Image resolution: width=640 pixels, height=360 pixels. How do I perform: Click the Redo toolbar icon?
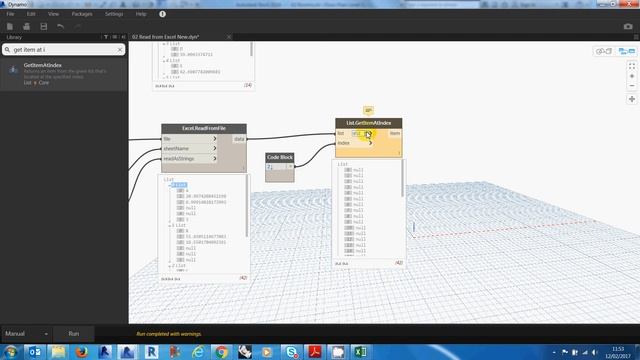pyautogui.click(x=78, y=27)
